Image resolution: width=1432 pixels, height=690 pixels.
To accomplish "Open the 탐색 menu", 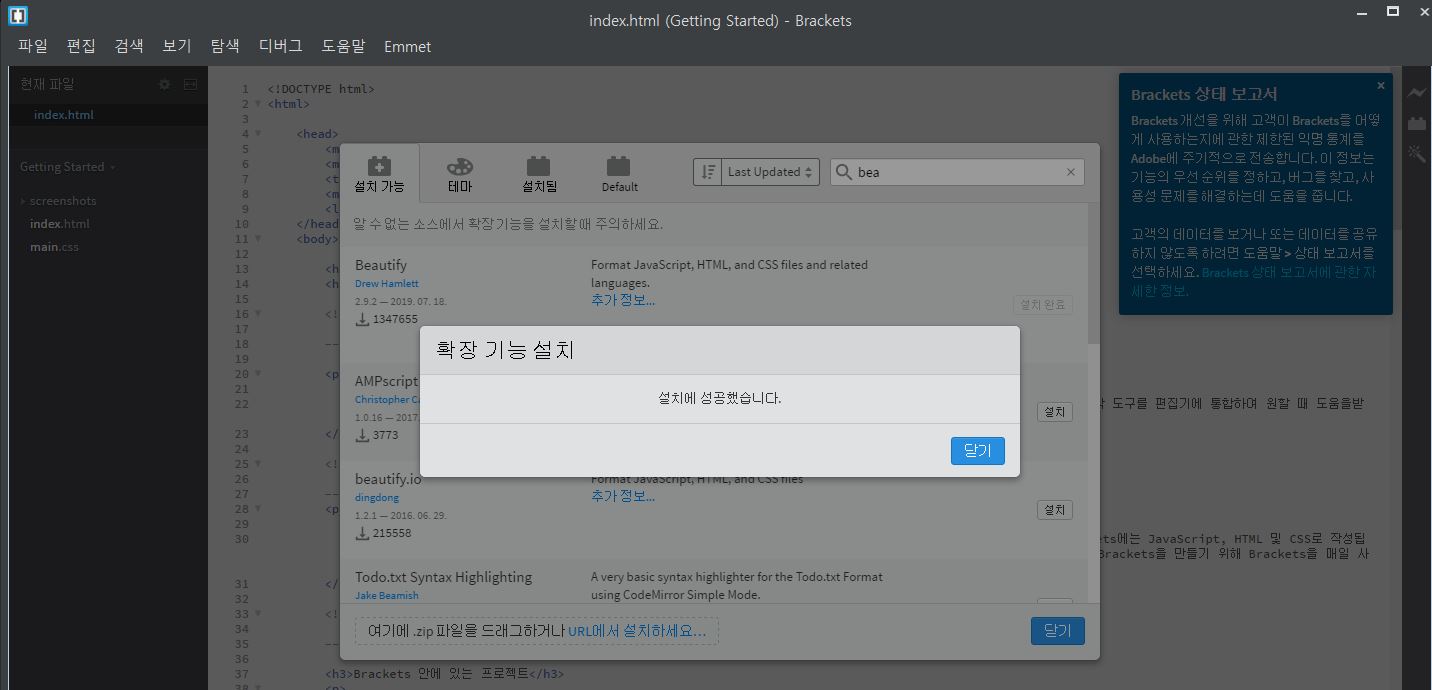I will tap(225, 46).
